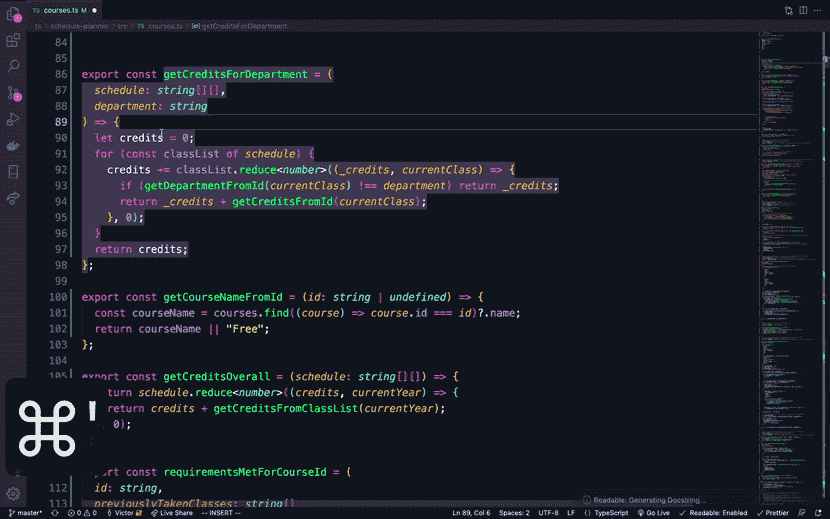Viewport: 830px width, 519px height.
Task: Open the Manage gear icon
Action: (13, 494)
